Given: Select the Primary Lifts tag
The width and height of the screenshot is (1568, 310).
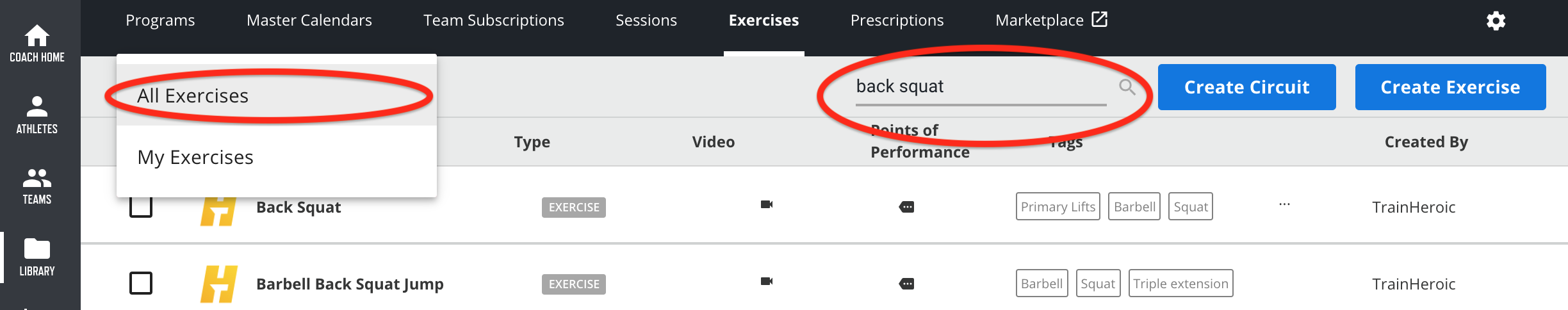Looking at the screenshot, I should pyautogui.click(x=1058, y=206).
